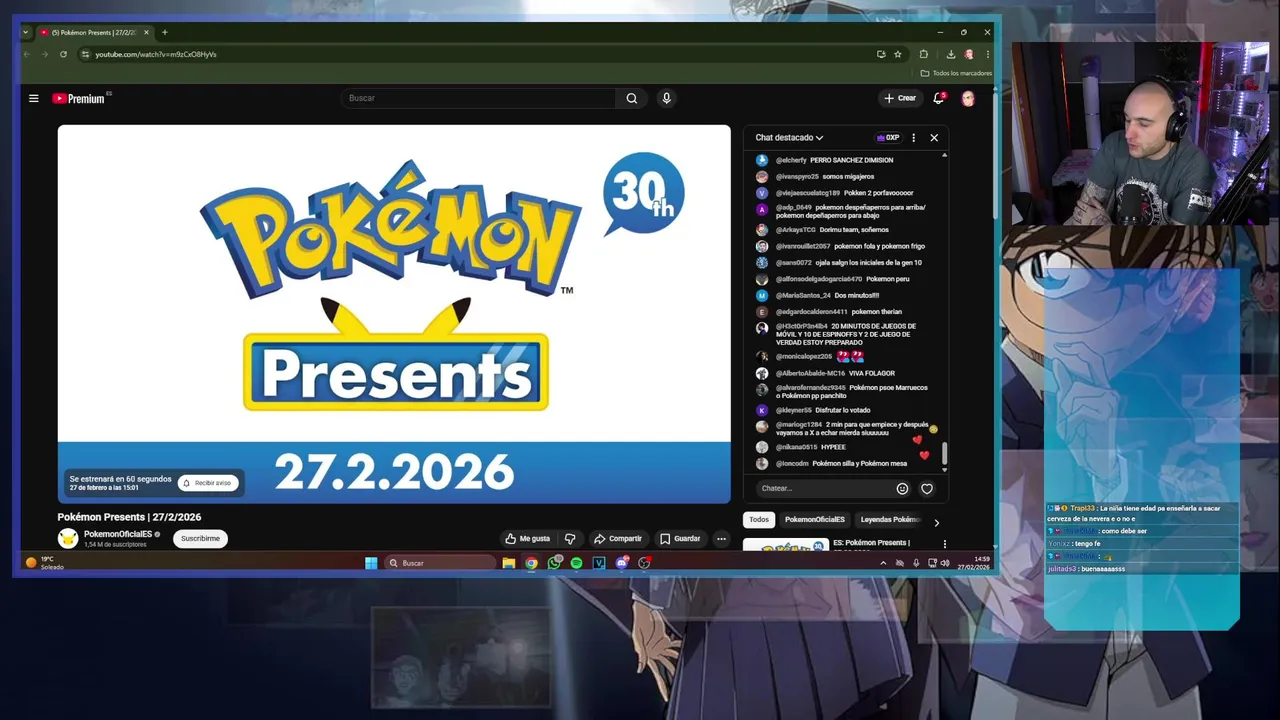Open File Explorer from taskbar

[x=509, y=563]
